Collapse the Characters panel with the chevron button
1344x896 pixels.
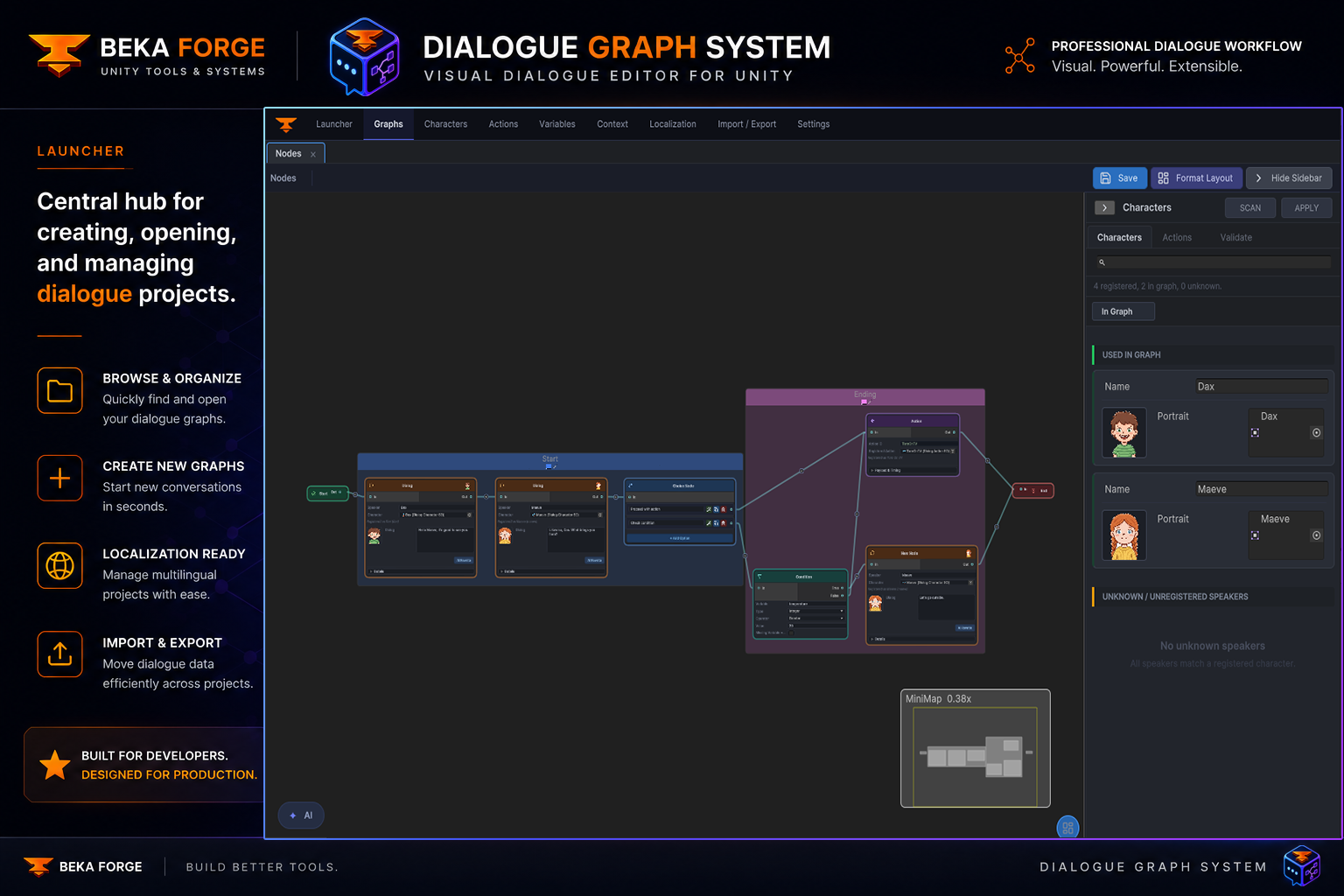pos(1105,207)
